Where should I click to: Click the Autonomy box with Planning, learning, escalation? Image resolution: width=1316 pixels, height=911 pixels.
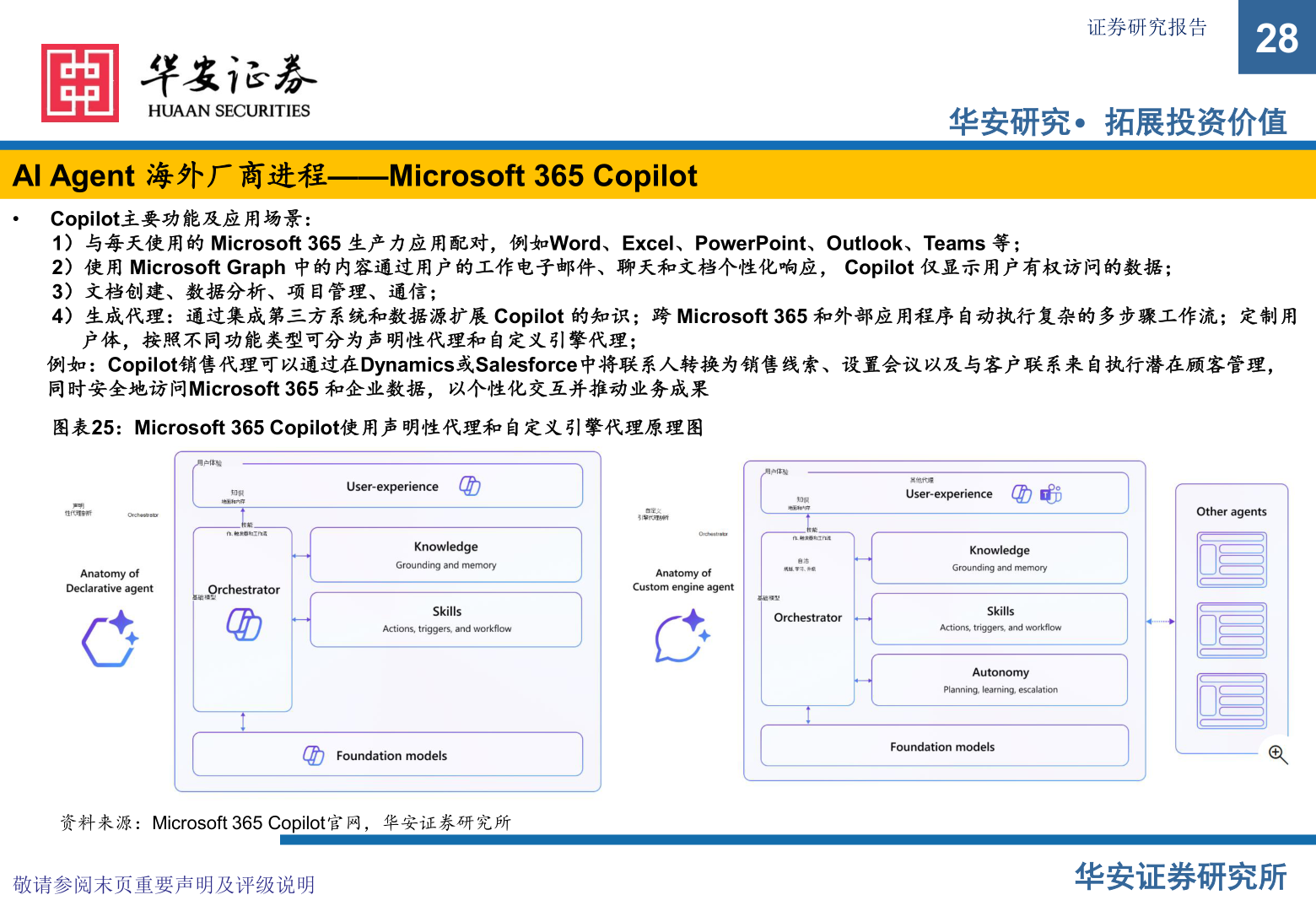pos(1000,680)
